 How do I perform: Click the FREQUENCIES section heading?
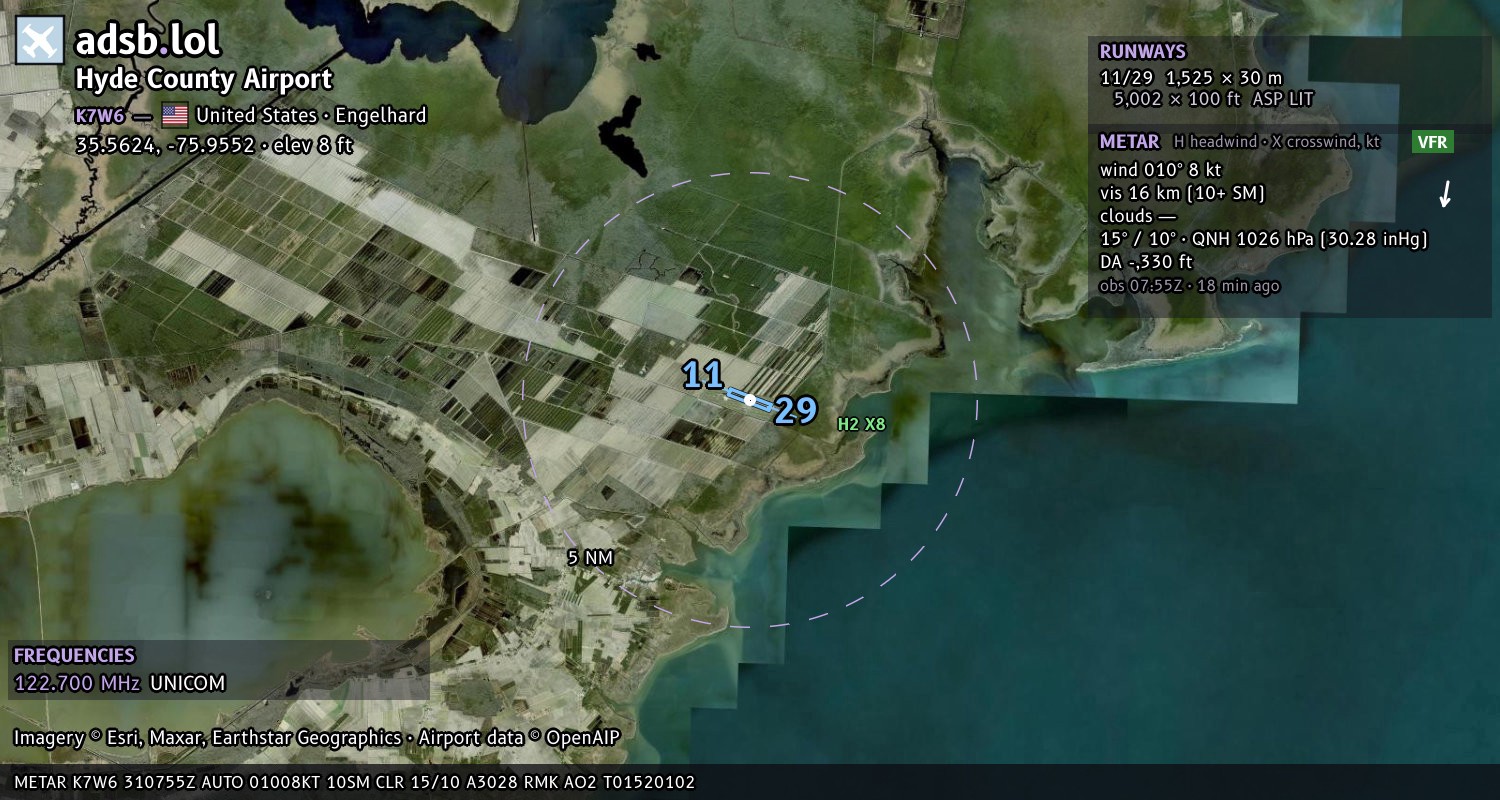pos(74,656)
